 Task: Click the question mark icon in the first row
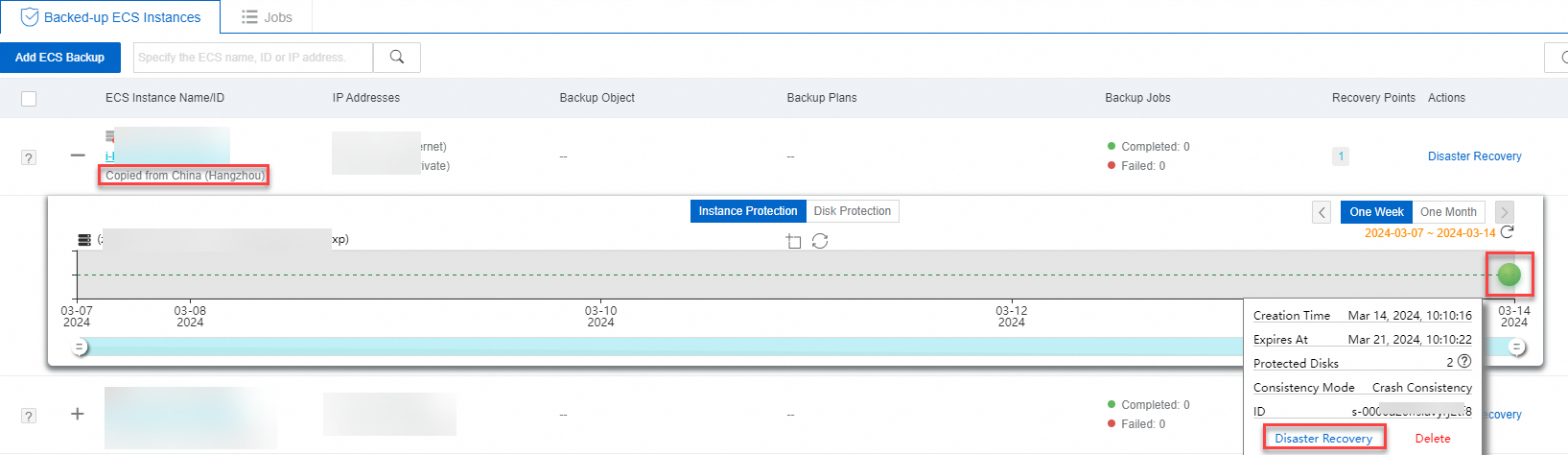[29, 157]
